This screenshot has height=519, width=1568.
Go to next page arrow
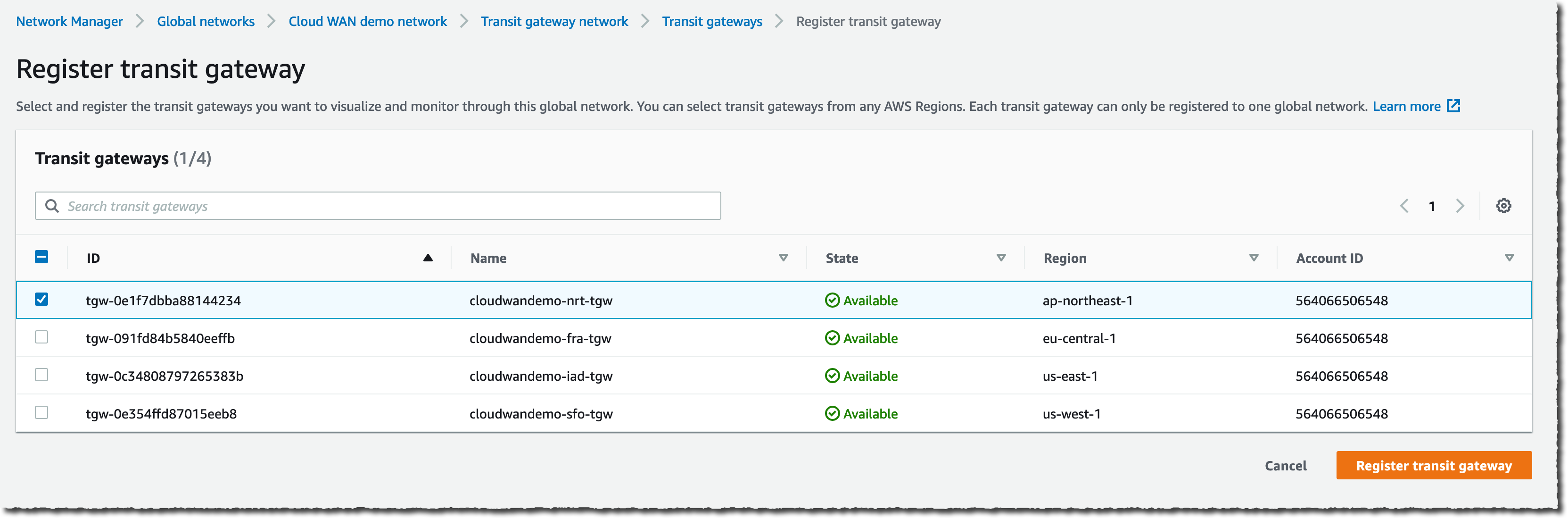(1460, 206)
